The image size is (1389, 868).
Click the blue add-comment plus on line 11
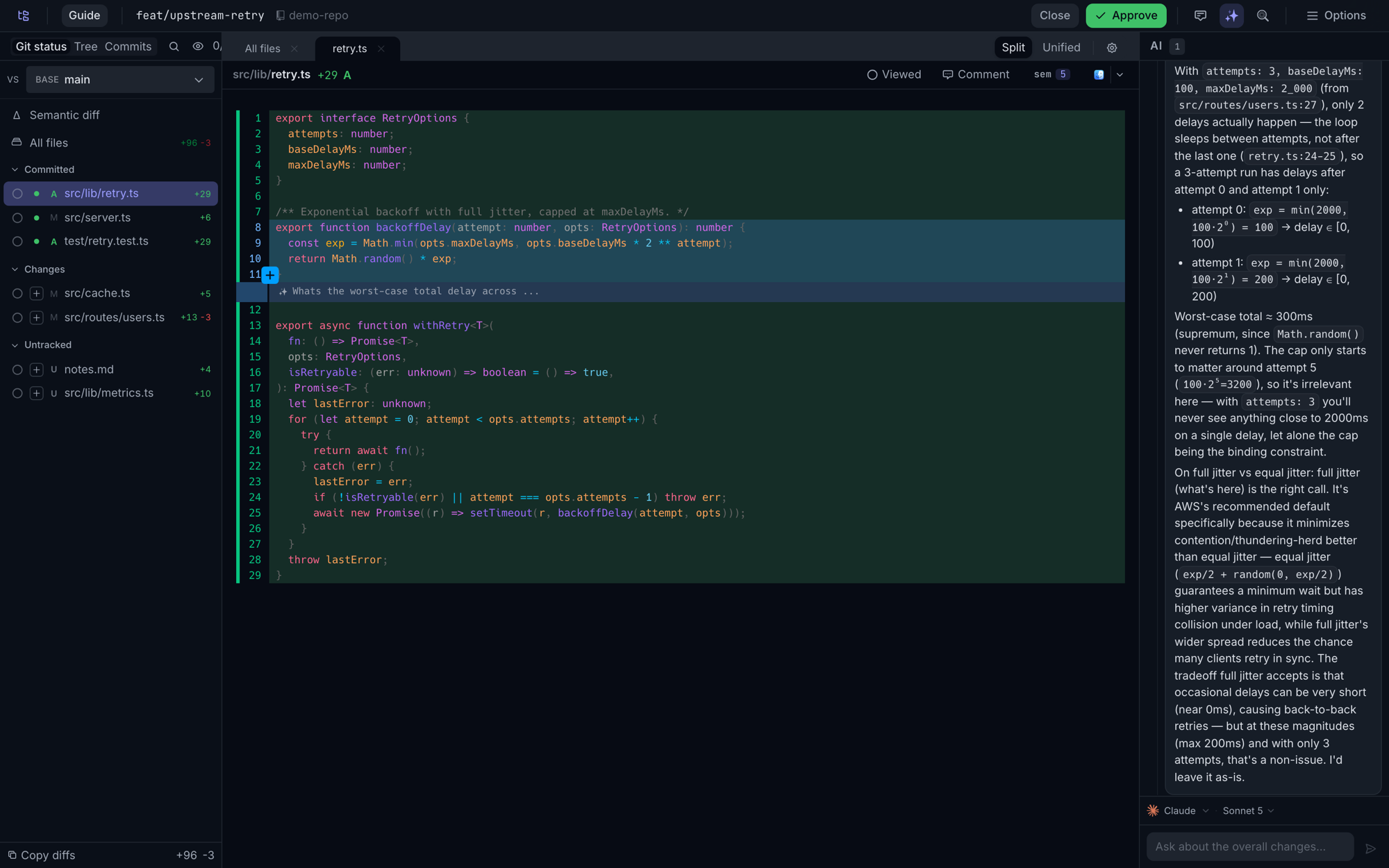pos(270,275)
